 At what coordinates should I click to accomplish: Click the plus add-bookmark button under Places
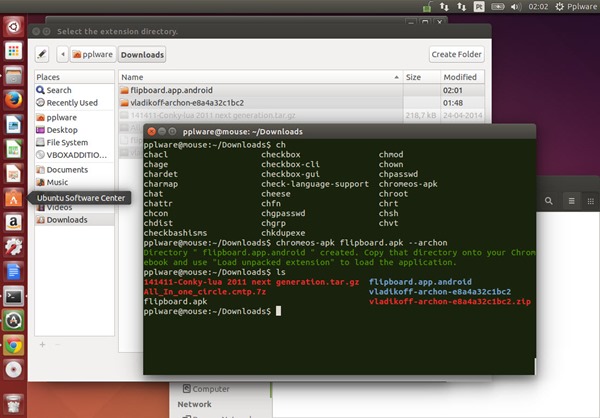coord(42,345)
